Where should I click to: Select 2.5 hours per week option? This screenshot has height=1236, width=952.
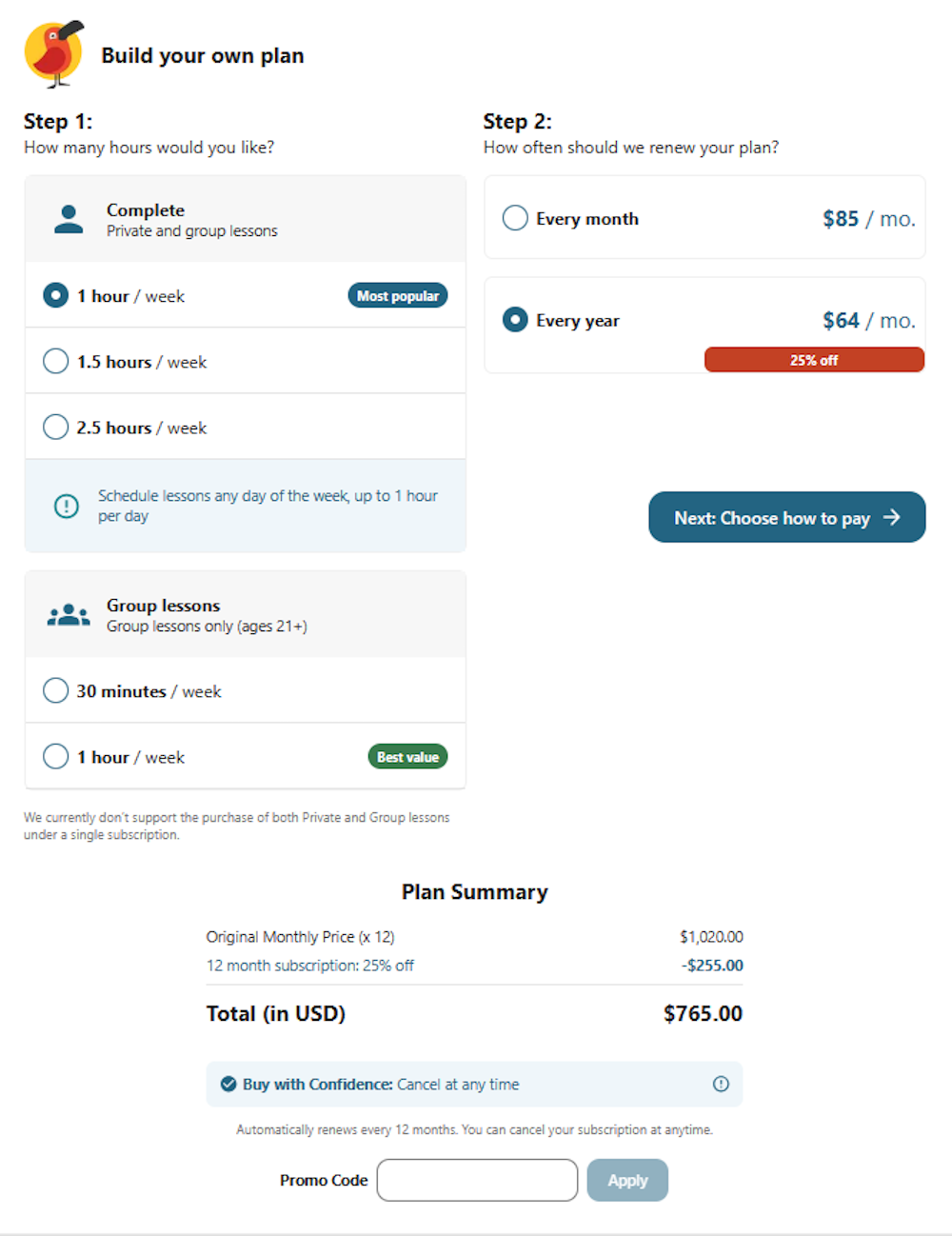pyautogui.click(x=246, y=427)
